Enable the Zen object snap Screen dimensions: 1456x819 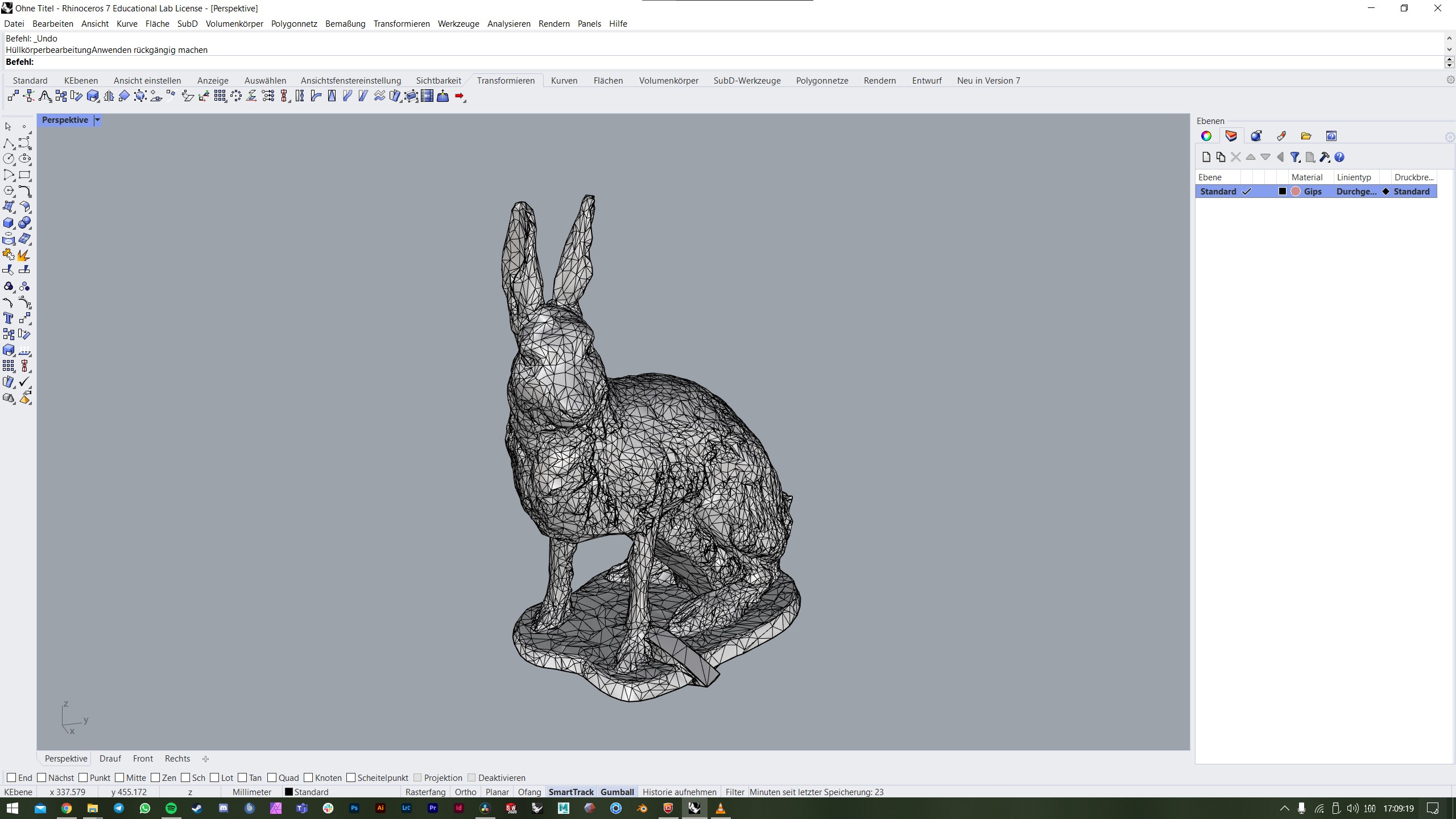point(155,777)
